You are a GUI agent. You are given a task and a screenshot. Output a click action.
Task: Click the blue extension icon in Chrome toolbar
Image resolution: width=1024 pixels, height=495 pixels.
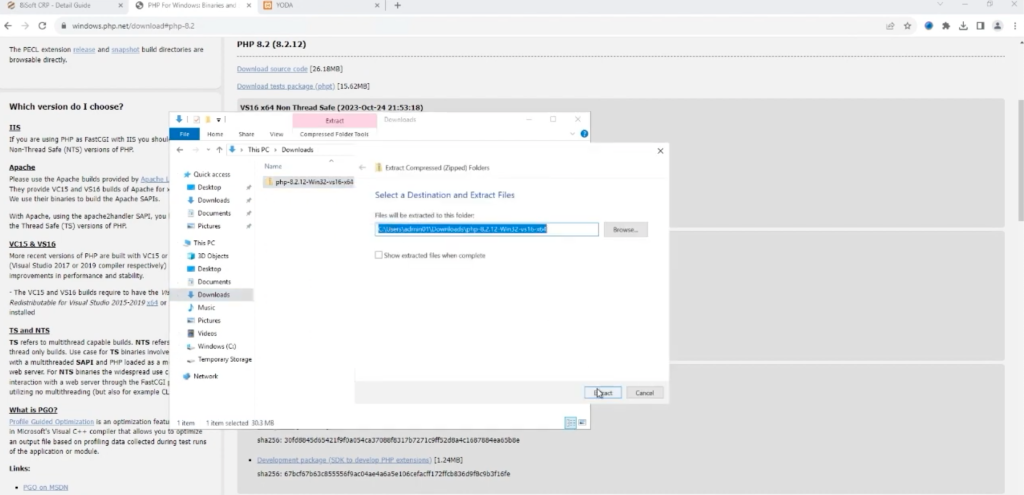tap(929, 26)
